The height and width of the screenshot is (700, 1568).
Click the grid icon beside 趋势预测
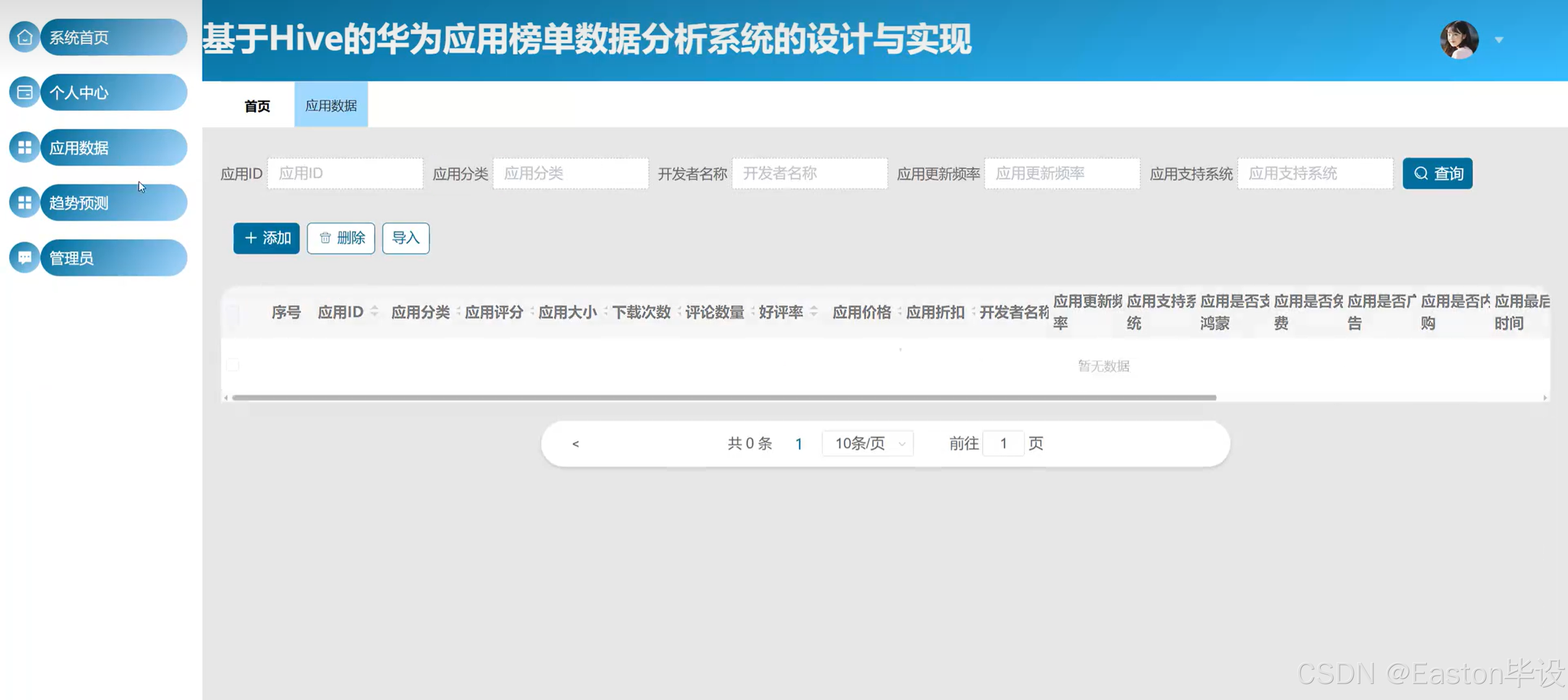tap(24, 203)
